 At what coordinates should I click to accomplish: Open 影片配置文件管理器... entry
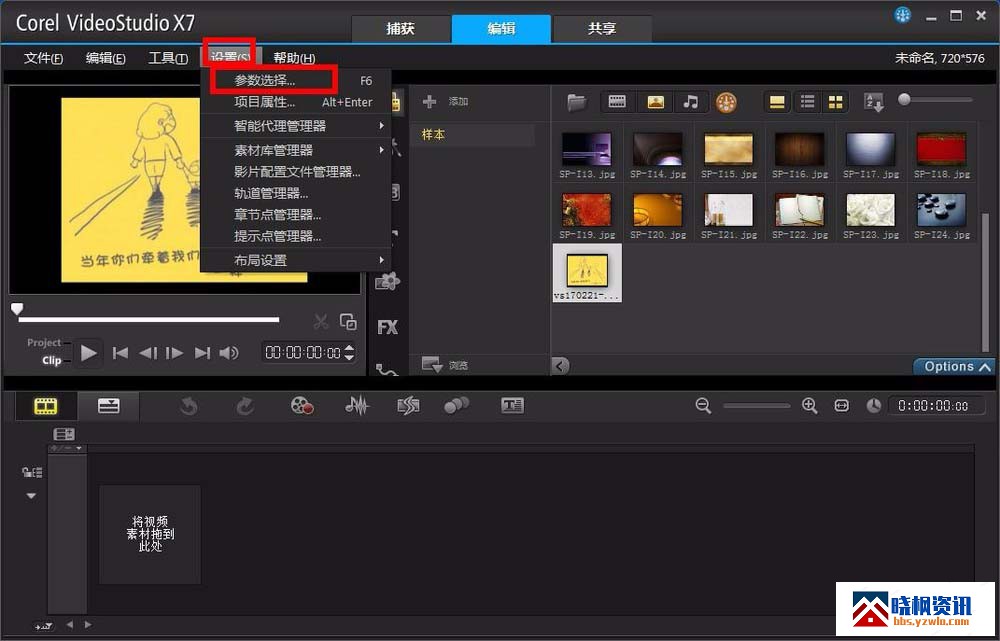[x=295, y=172]
